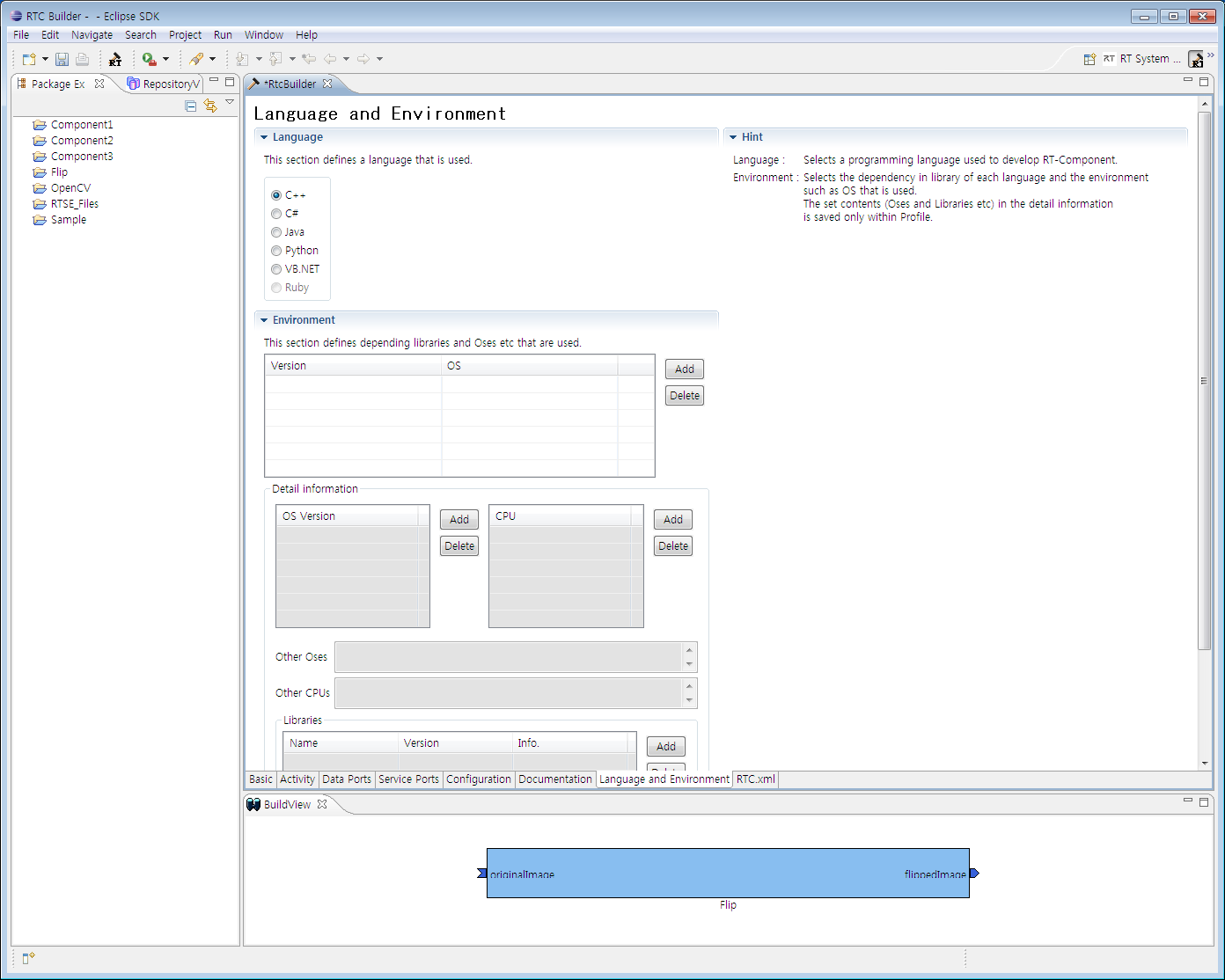This screenshot has width=1225, height=980.
Task: Collapse the Hint section
Action: [733, 137]
